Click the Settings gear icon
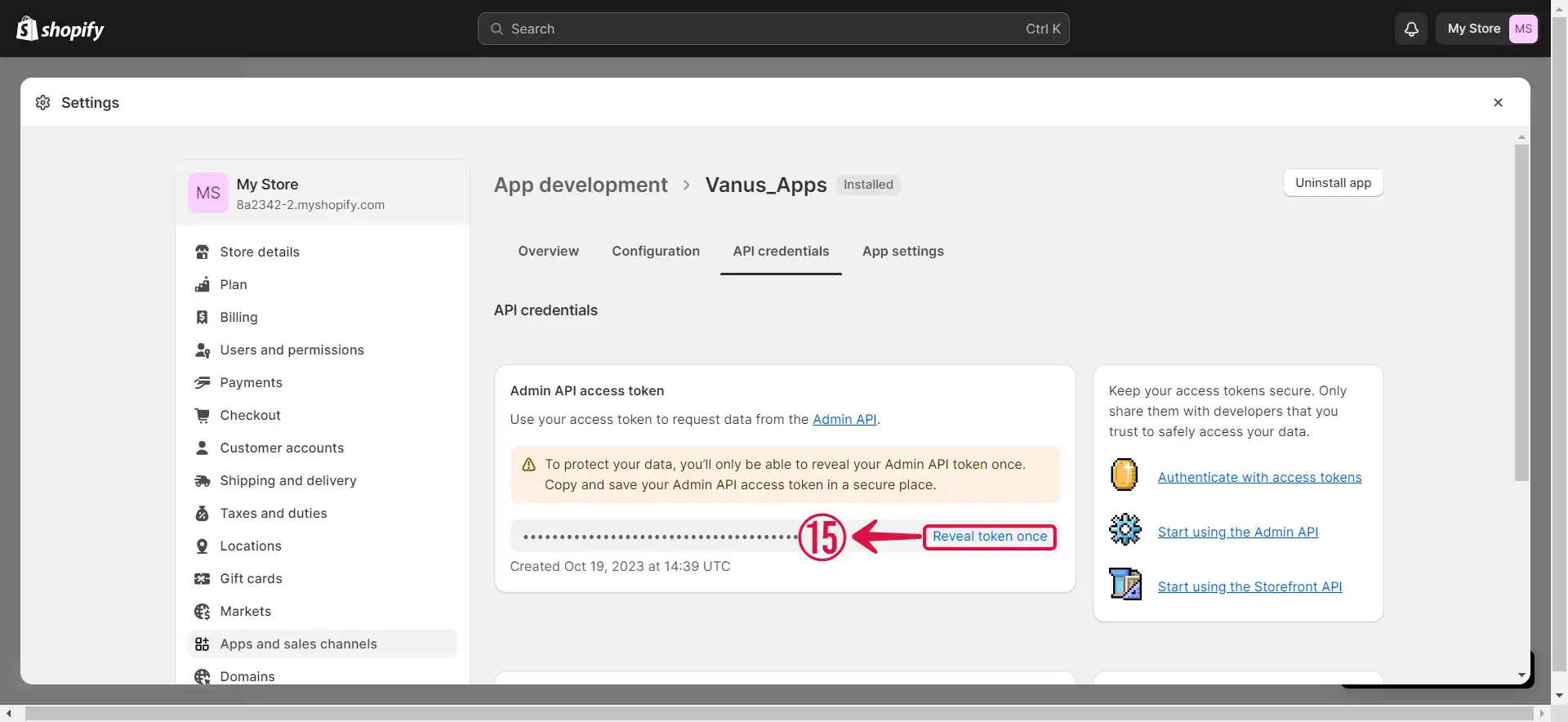 [43, 102]
